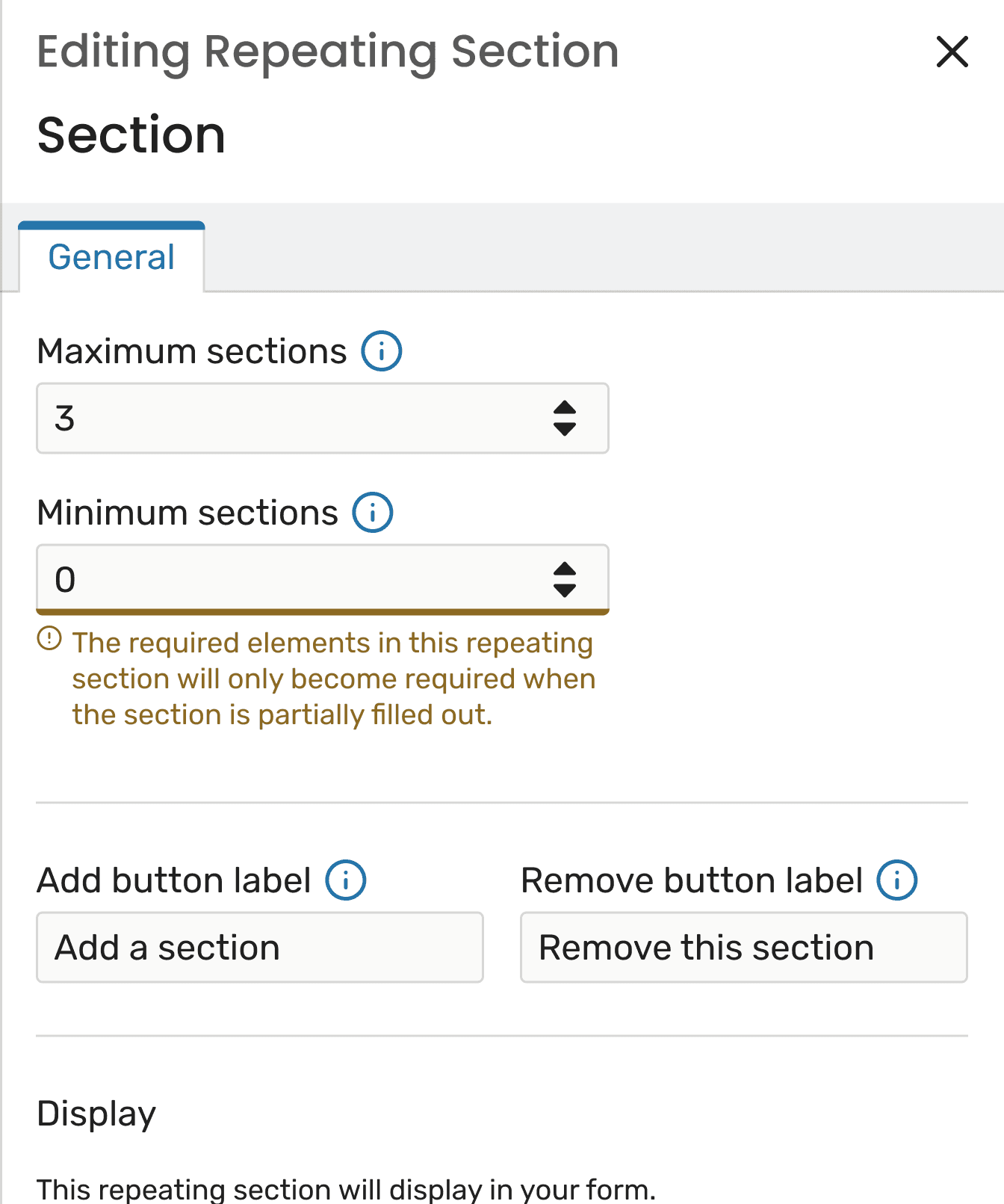Decrease Maximum sections with the down arrow
Screen dimensions: 1004x1204
click(565, 429)
